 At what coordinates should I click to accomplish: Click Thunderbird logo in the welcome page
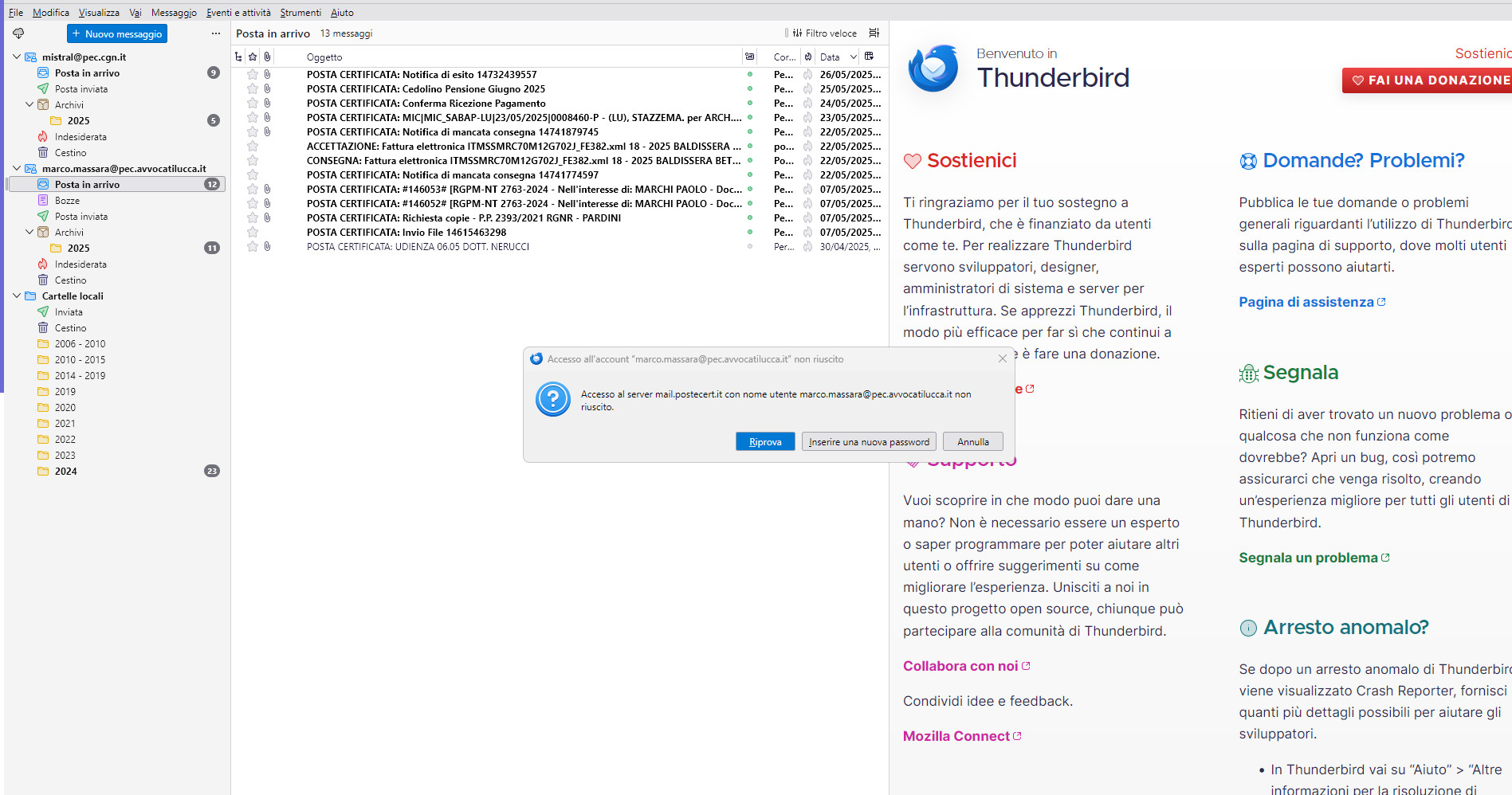click(x=933, y=69)
